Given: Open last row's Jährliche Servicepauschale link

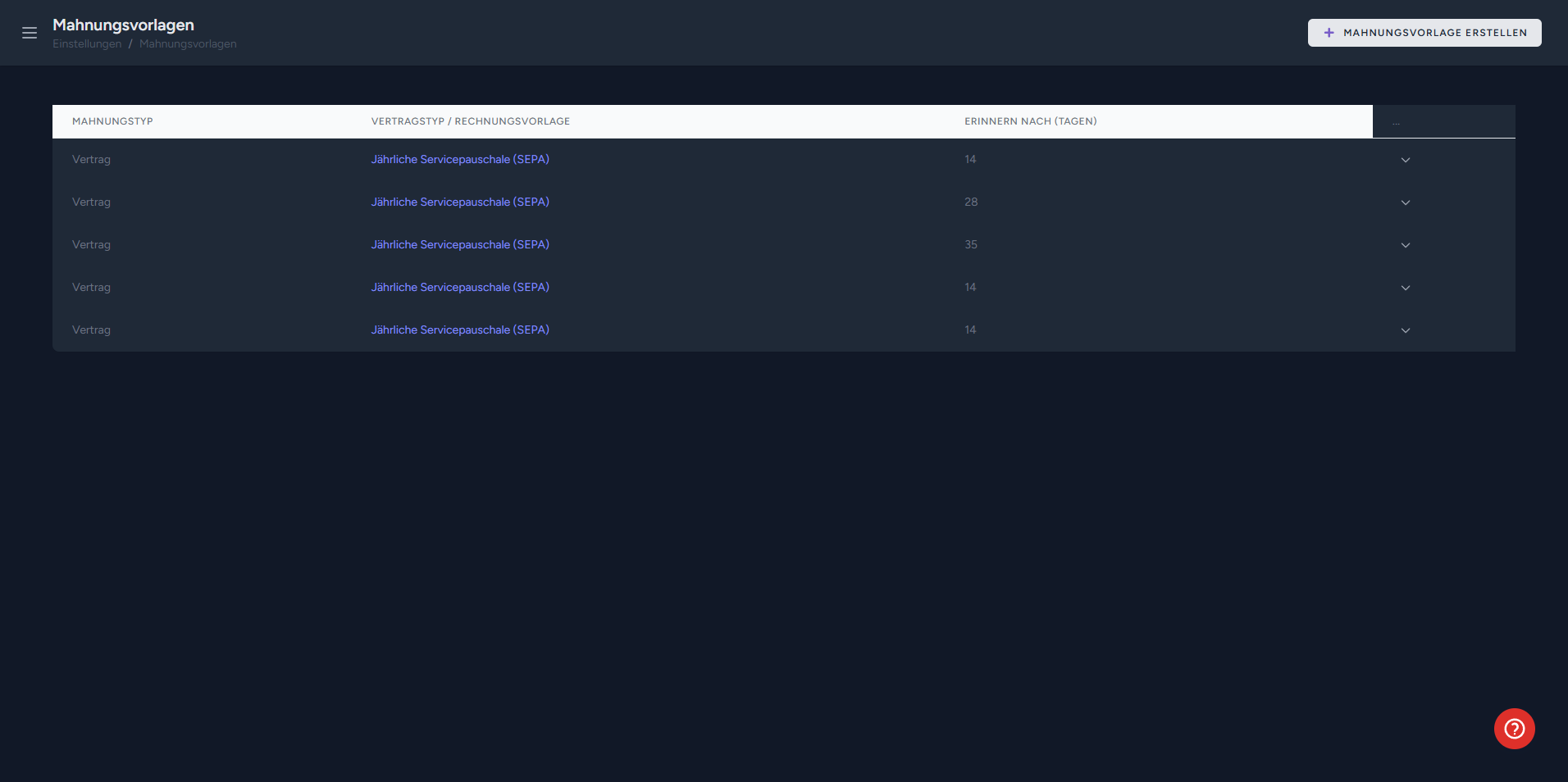Looking at the screenshot, I should click(x=460, y=330).
